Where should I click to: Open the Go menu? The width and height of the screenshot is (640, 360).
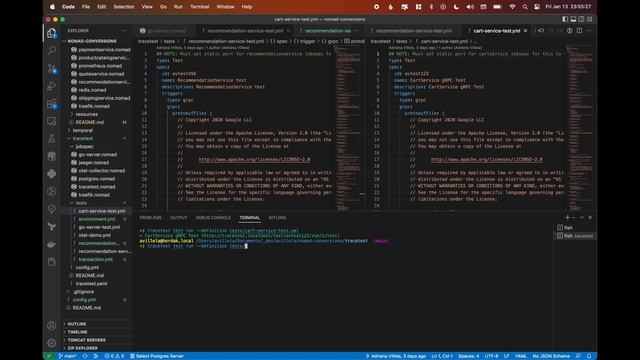(x=163, y=7)
